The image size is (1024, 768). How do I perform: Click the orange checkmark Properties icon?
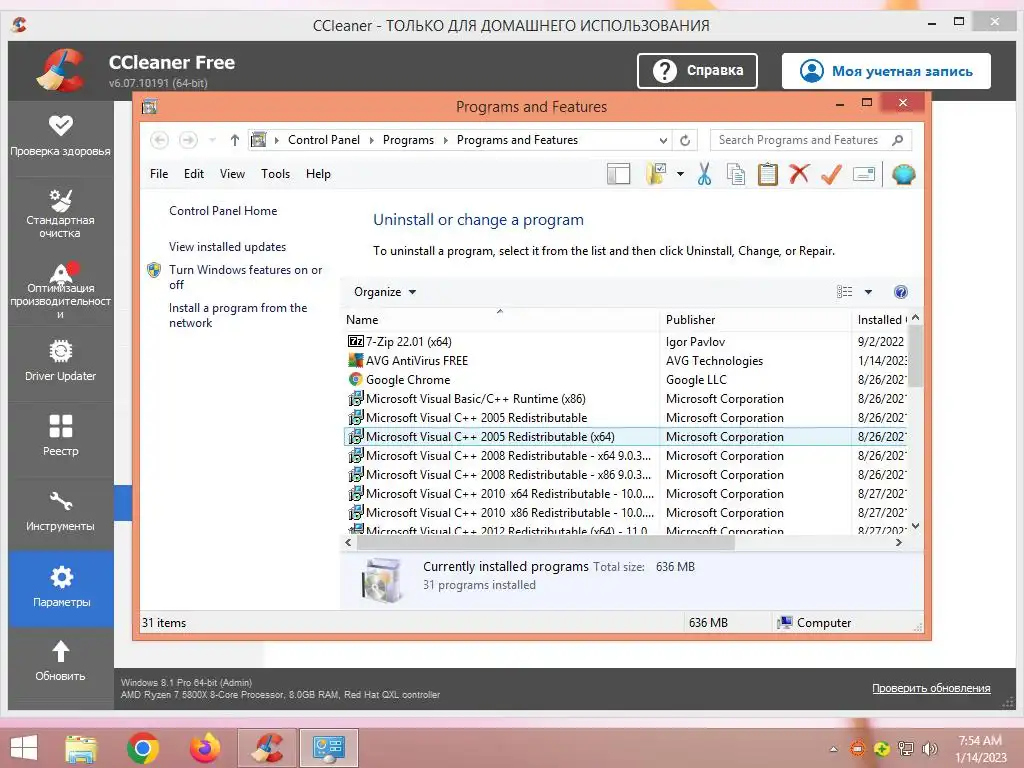click(x=831, y=174)
